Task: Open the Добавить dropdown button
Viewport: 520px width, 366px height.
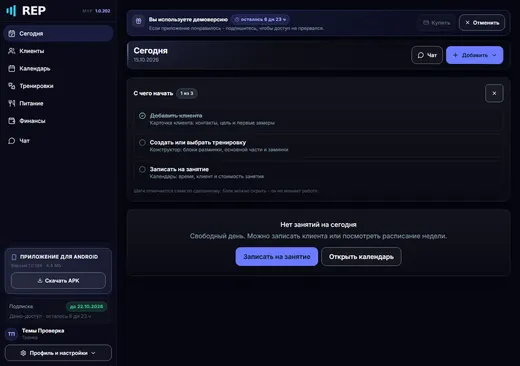Action: pyautogui.click(x=474, y=55)
